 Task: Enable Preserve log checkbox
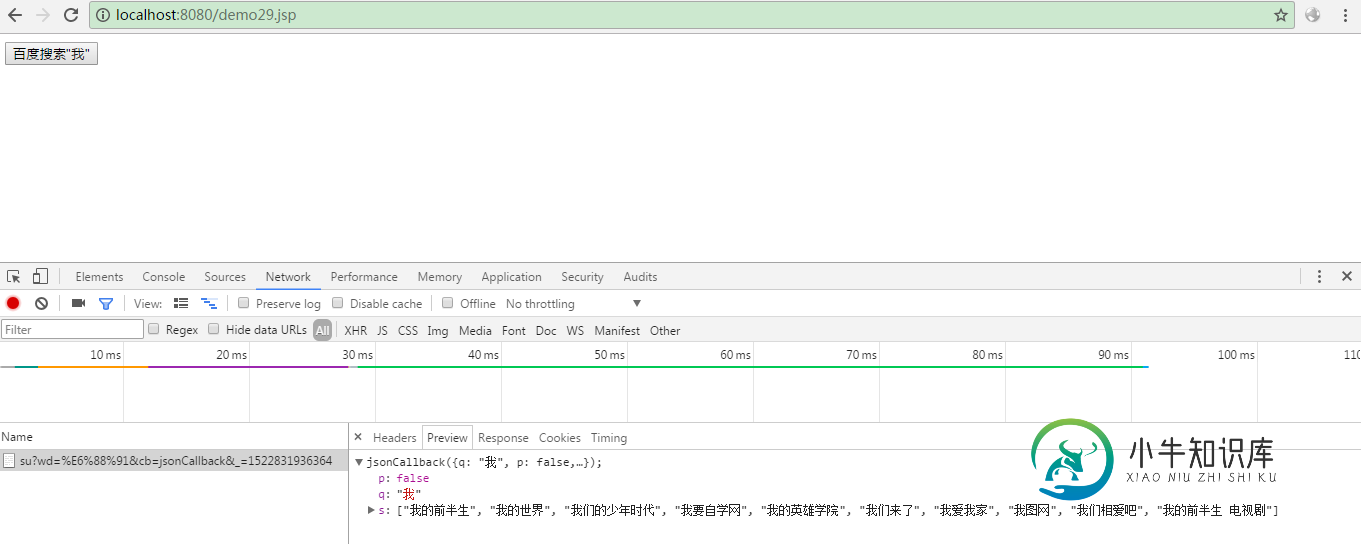click(x=243, y=303)
